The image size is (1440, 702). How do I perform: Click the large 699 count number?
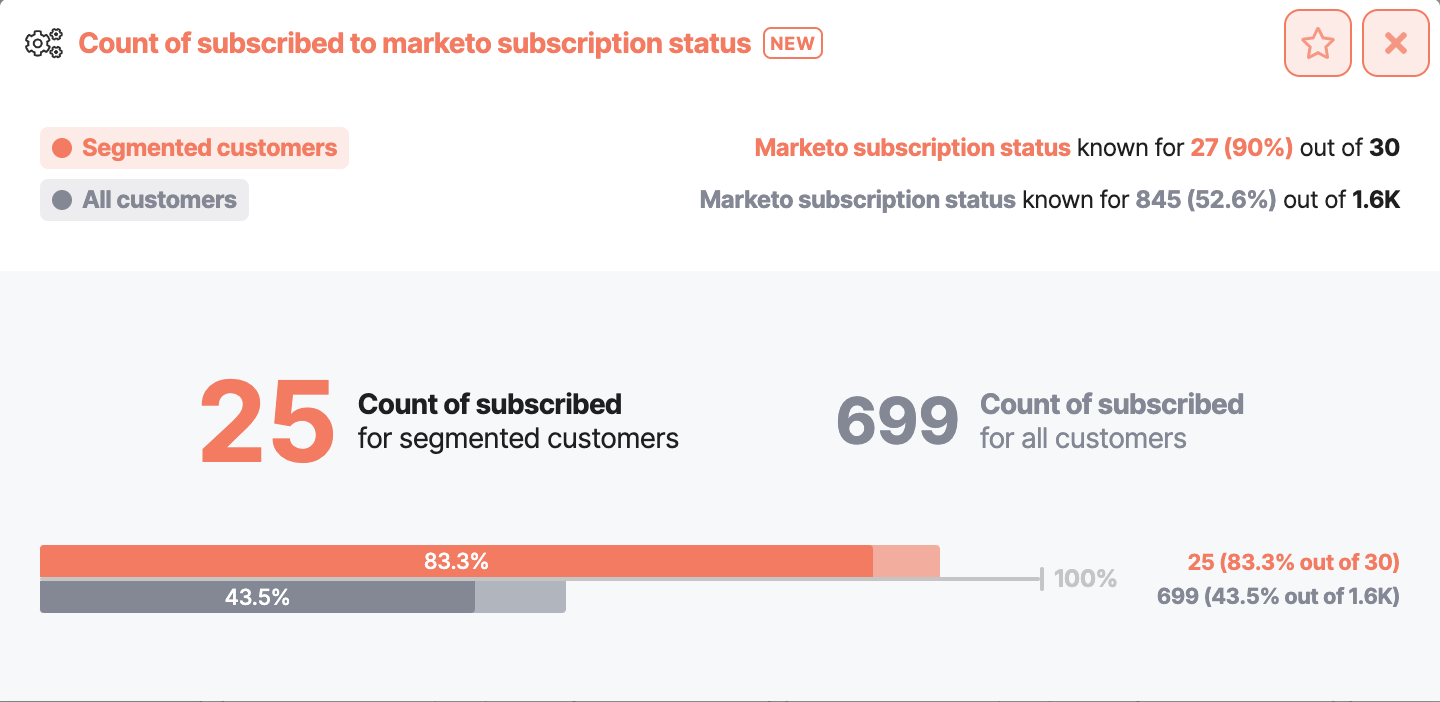897,421
